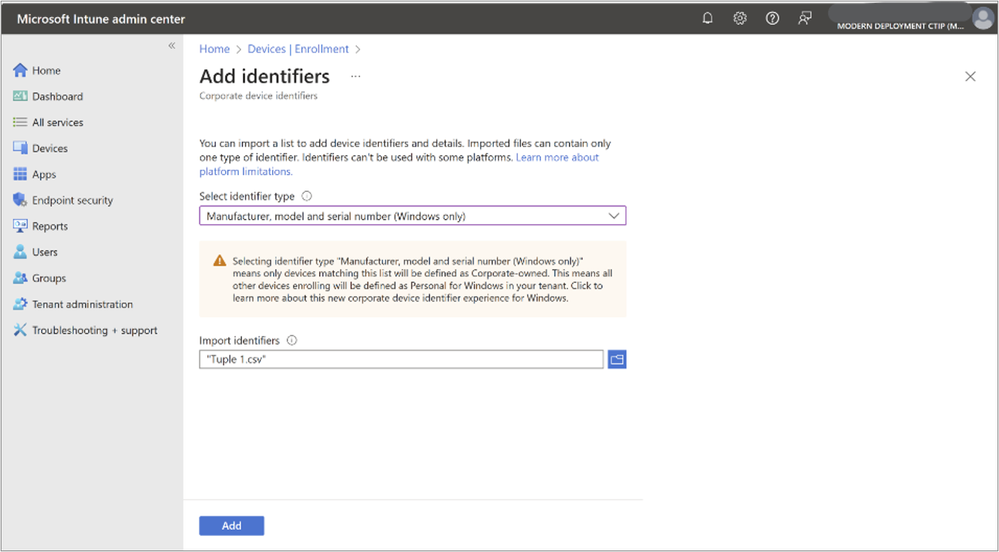This screenshot has height=552, width=999.
Task: Click the Users person icon
Action: click(x=20, y=252)
